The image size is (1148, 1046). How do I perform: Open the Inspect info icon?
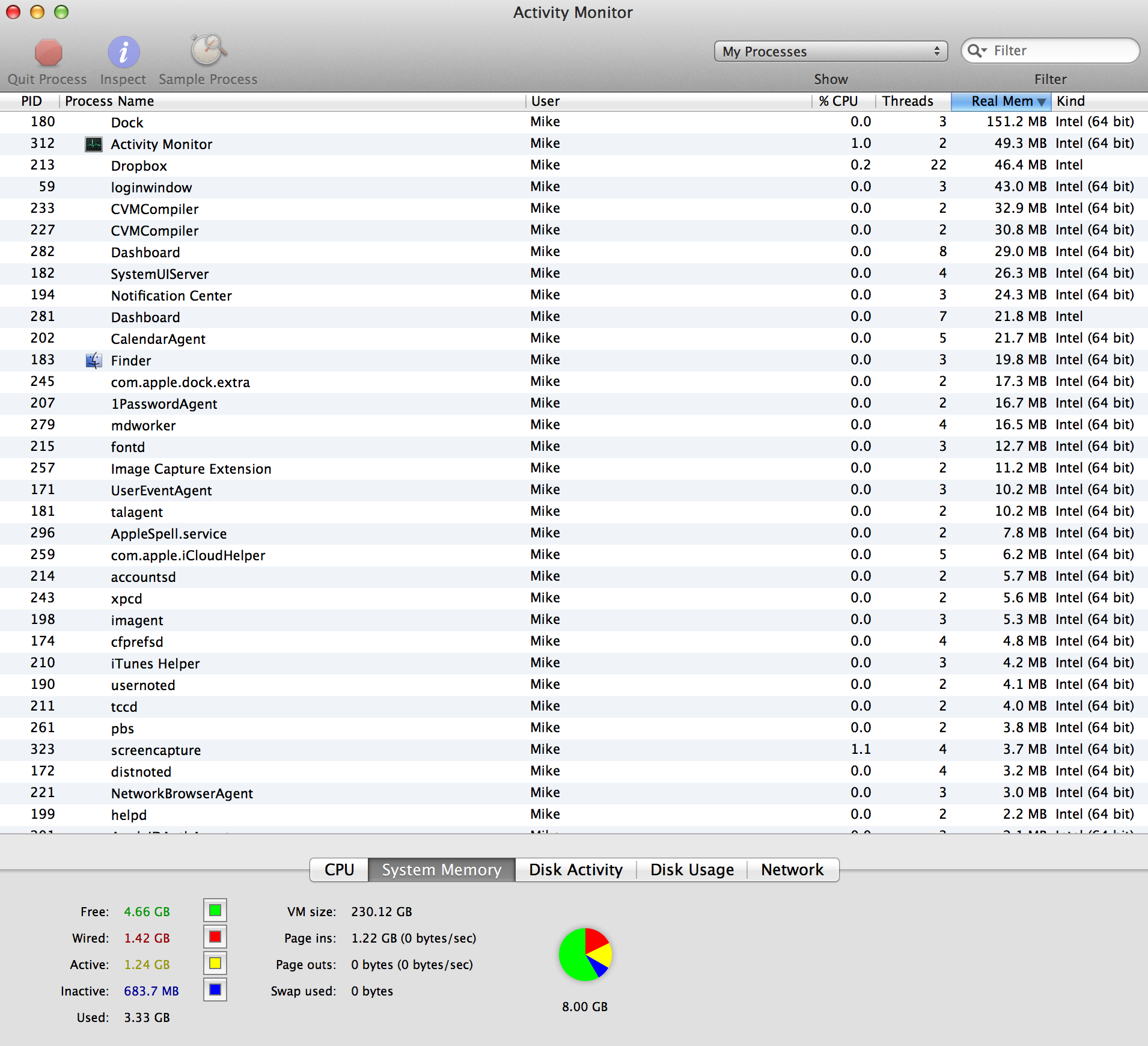coord(123,52)
